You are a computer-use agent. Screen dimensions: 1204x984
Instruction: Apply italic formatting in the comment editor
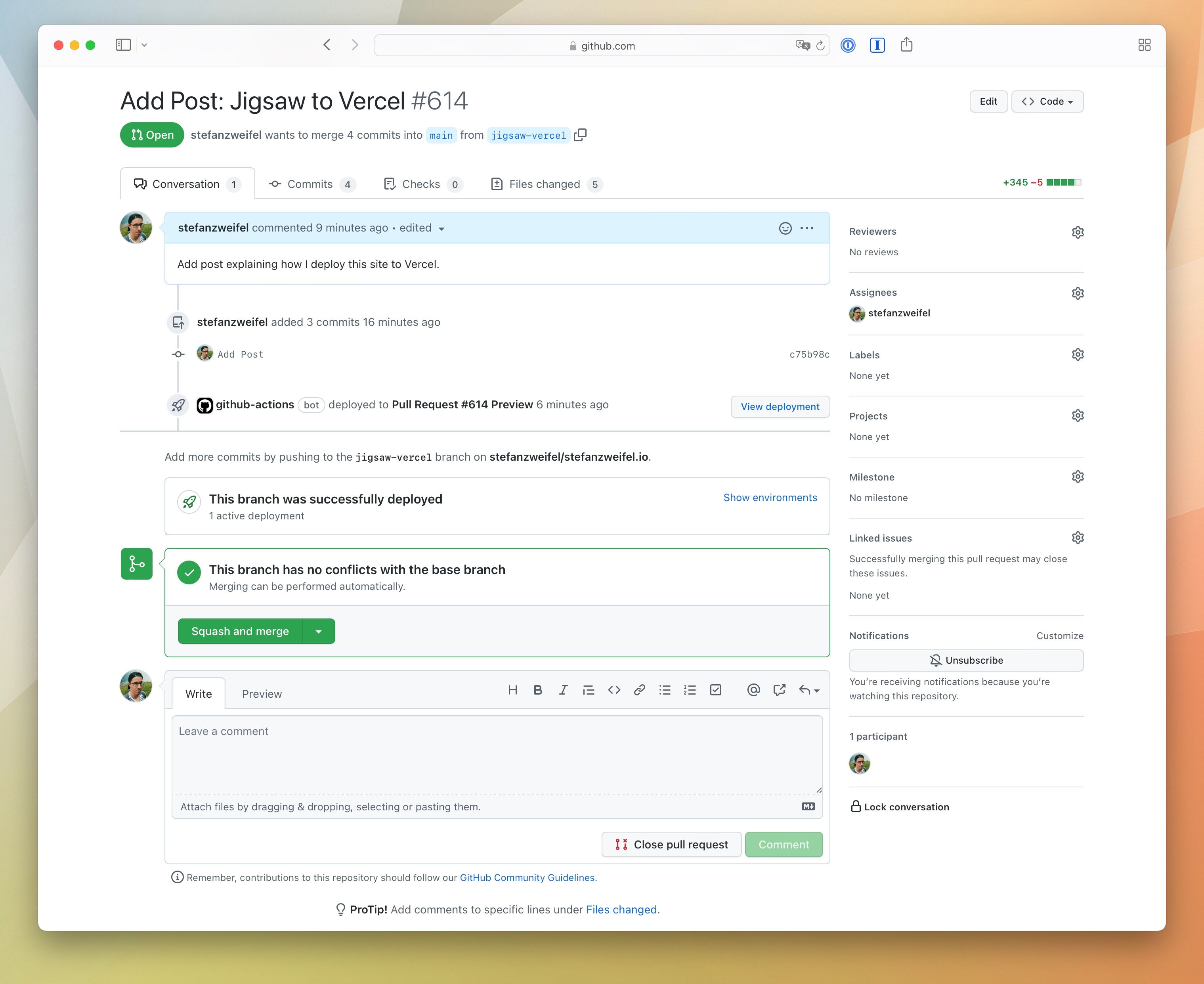tap(563, 690)
